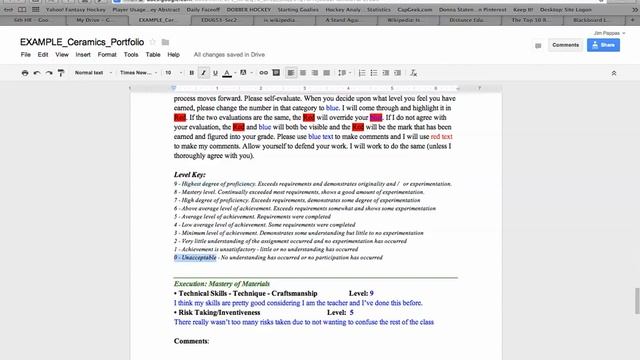Image resolution: width=640 pixels, height=360 pixels.
Task: Redo the last undone action
Action: 49,73
